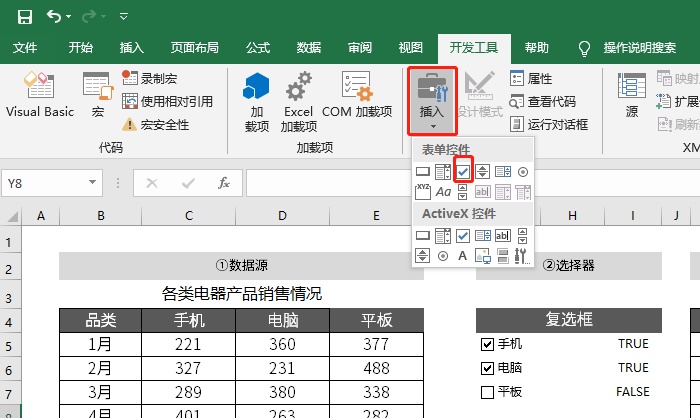Click 查看代码 view code button
The height and width of the screenshot is (418, 700).
543,101
